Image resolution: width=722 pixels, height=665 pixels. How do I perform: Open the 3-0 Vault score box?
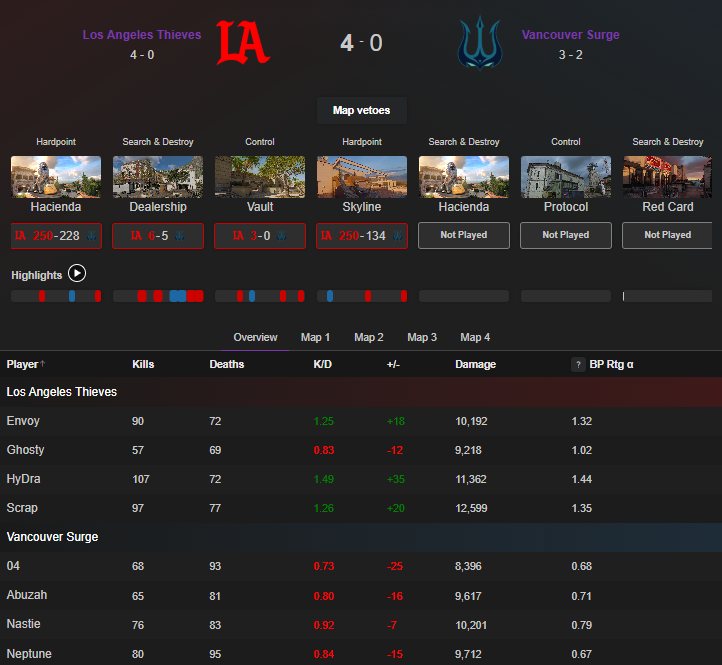[x=260, y=236]
